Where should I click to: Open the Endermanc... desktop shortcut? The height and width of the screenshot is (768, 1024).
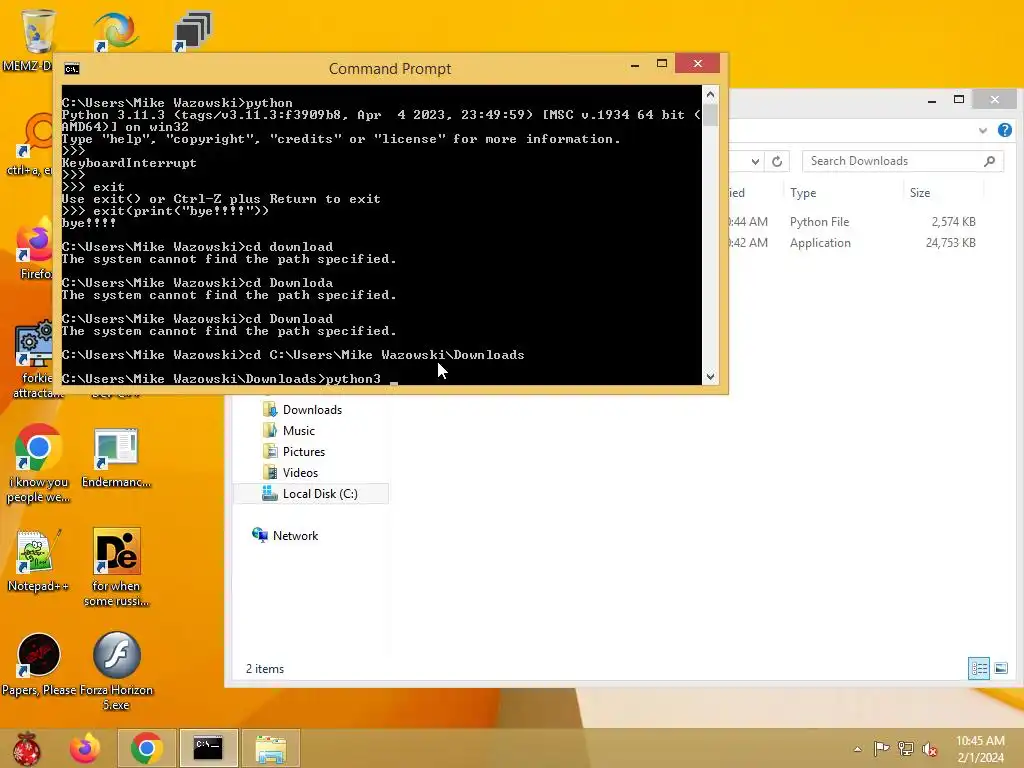(x=116, y=457)
